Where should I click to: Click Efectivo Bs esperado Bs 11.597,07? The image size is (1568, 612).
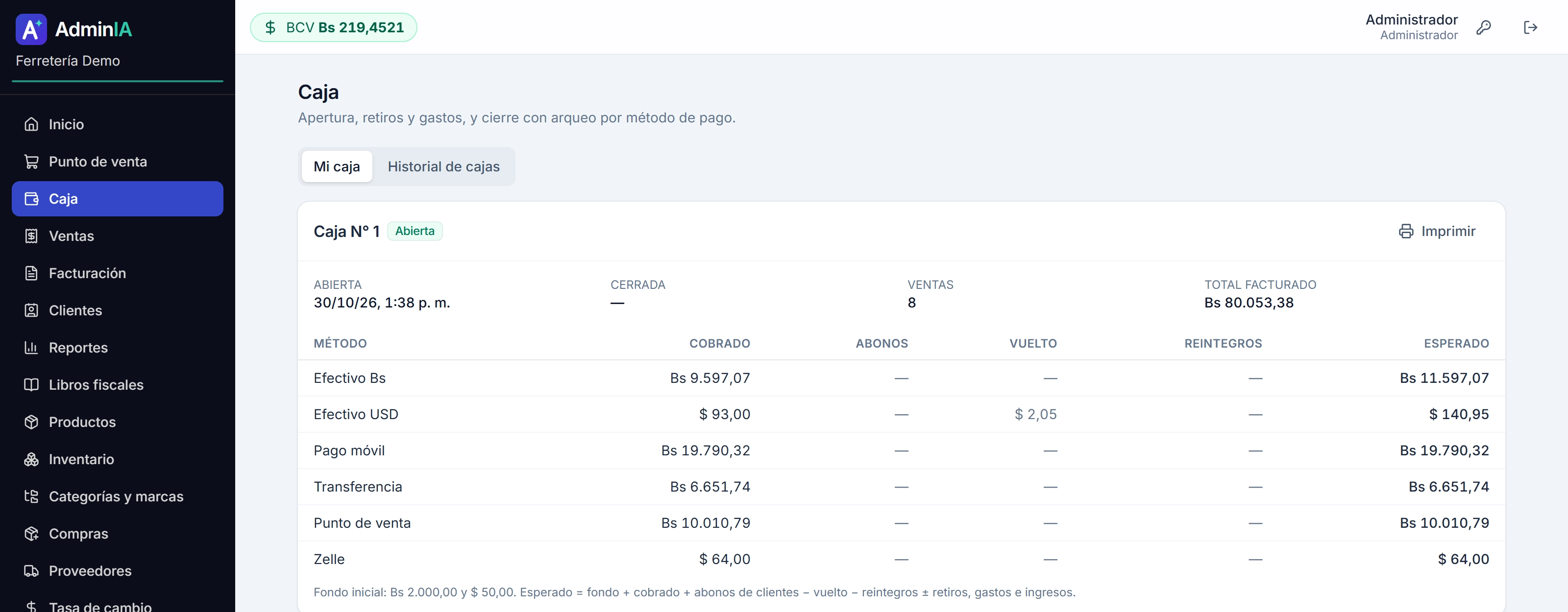click(1444, 378)
